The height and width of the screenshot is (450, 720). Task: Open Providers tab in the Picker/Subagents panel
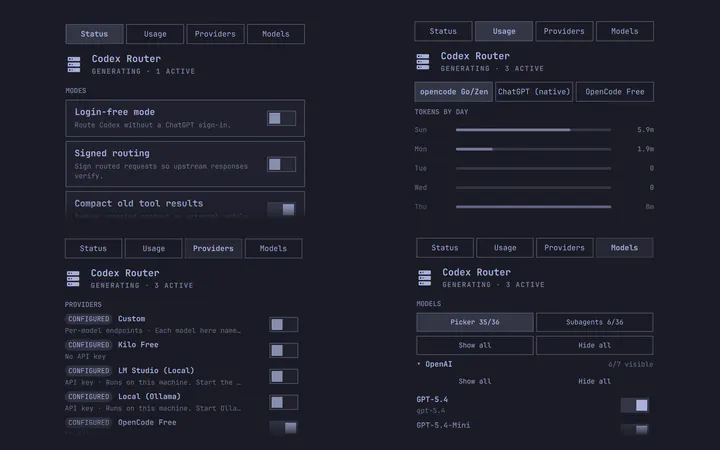click(x=564, y=248)
